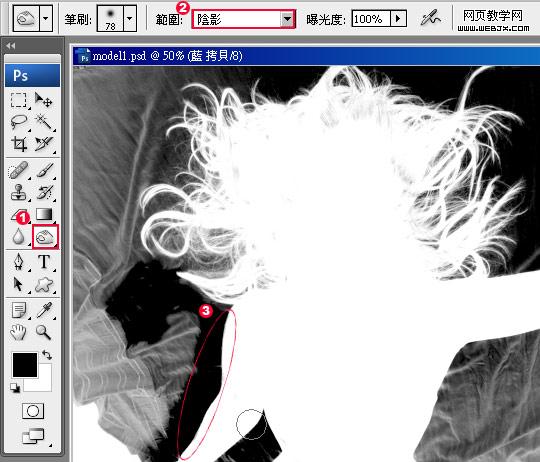
Task: Select the Blur tool
Action: (x=18, y=237)
